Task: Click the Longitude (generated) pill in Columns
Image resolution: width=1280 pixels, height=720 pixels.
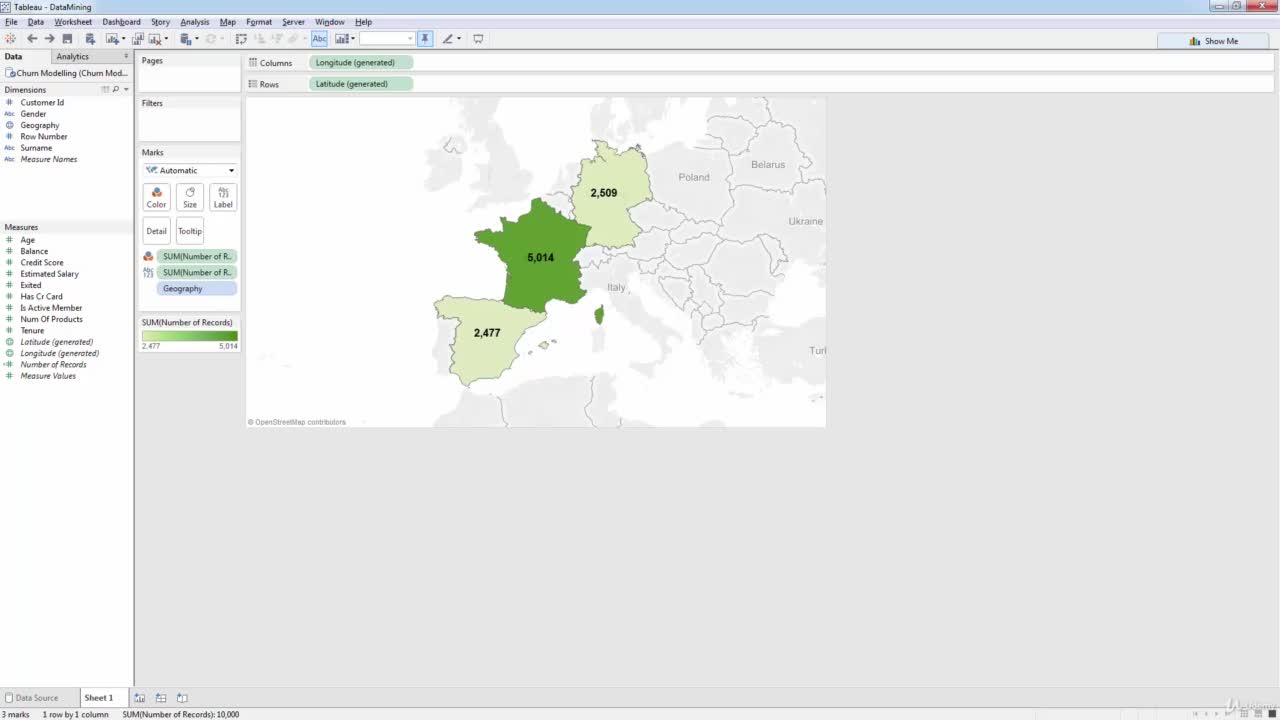Action: click(361, 63)
